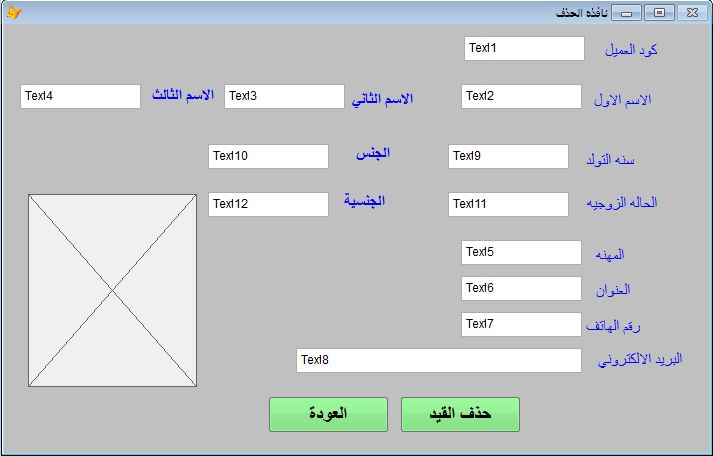Click the Text8 email field
Image resolution: width=713 pixels, height=456 pixels.
tap(439, 361)
